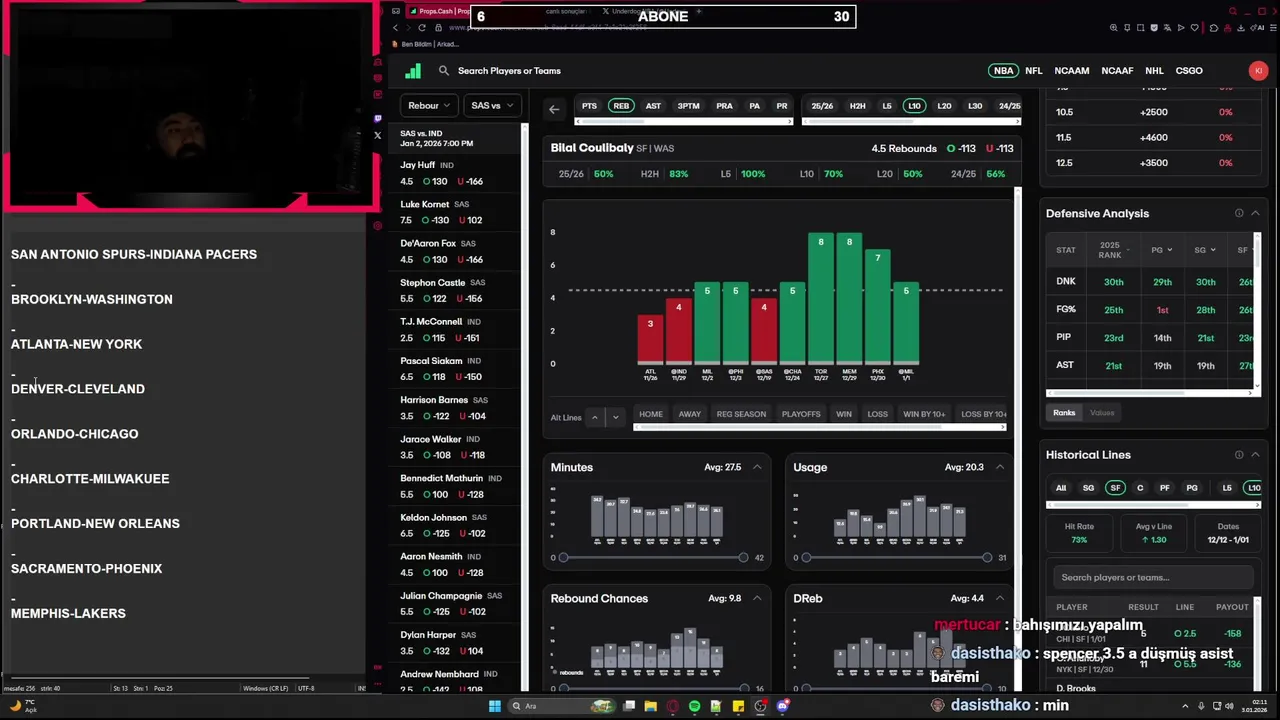Select the REB stat filter

[x=621, y=106]
